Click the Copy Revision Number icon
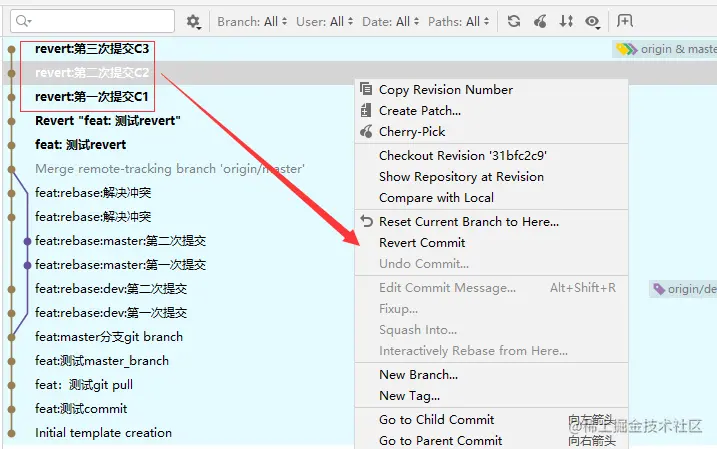This screenshot has height=449, width=717. click(366, 89)
